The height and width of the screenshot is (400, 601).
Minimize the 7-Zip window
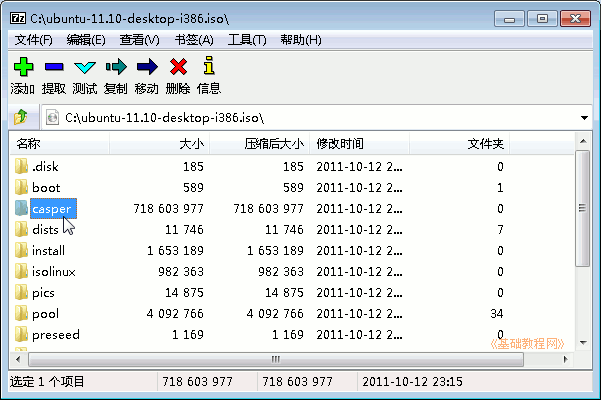click(509, 18)
